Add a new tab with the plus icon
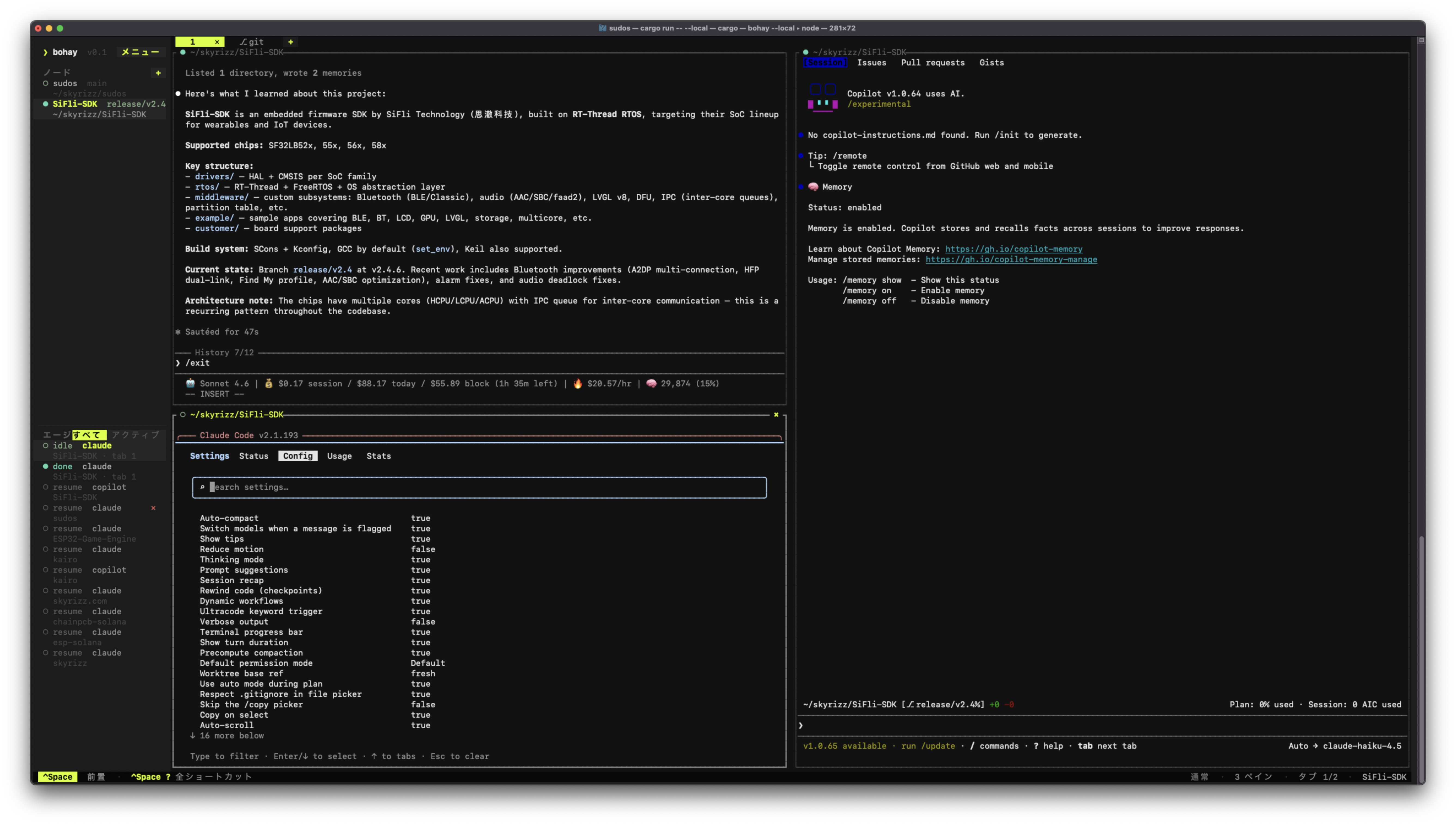The image size is (1456, 825). tap(291, 42)
